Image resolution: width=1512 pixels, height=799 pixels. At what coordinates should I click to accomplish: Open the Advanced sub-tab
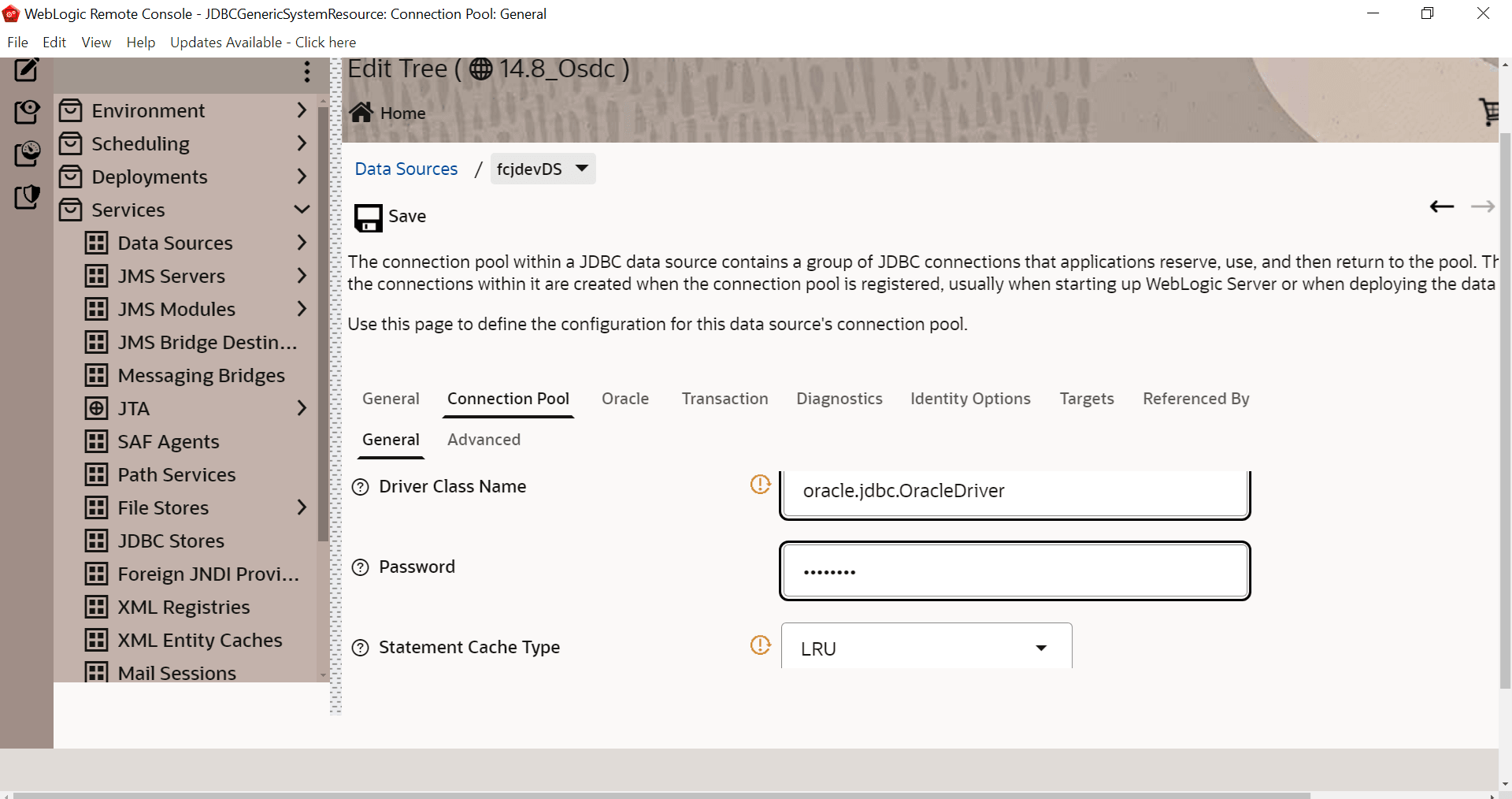[484, 440]
